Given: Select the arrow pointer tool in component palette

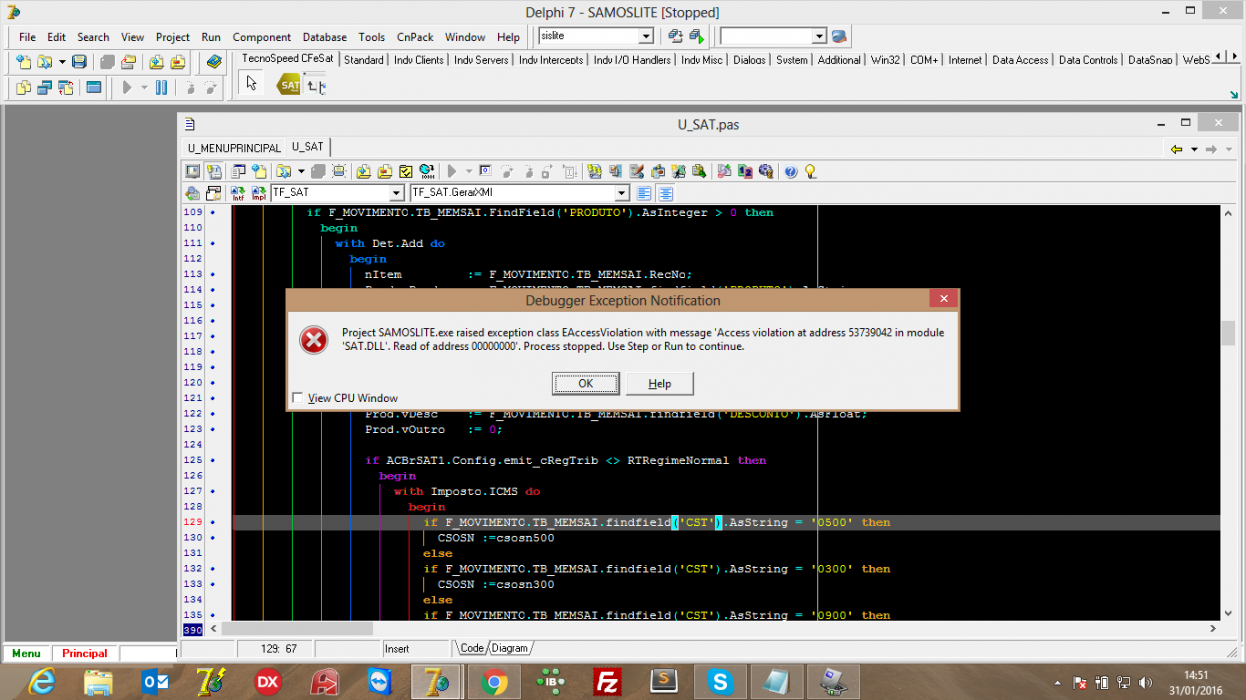Looking at the screenshot, I should 251,85.
